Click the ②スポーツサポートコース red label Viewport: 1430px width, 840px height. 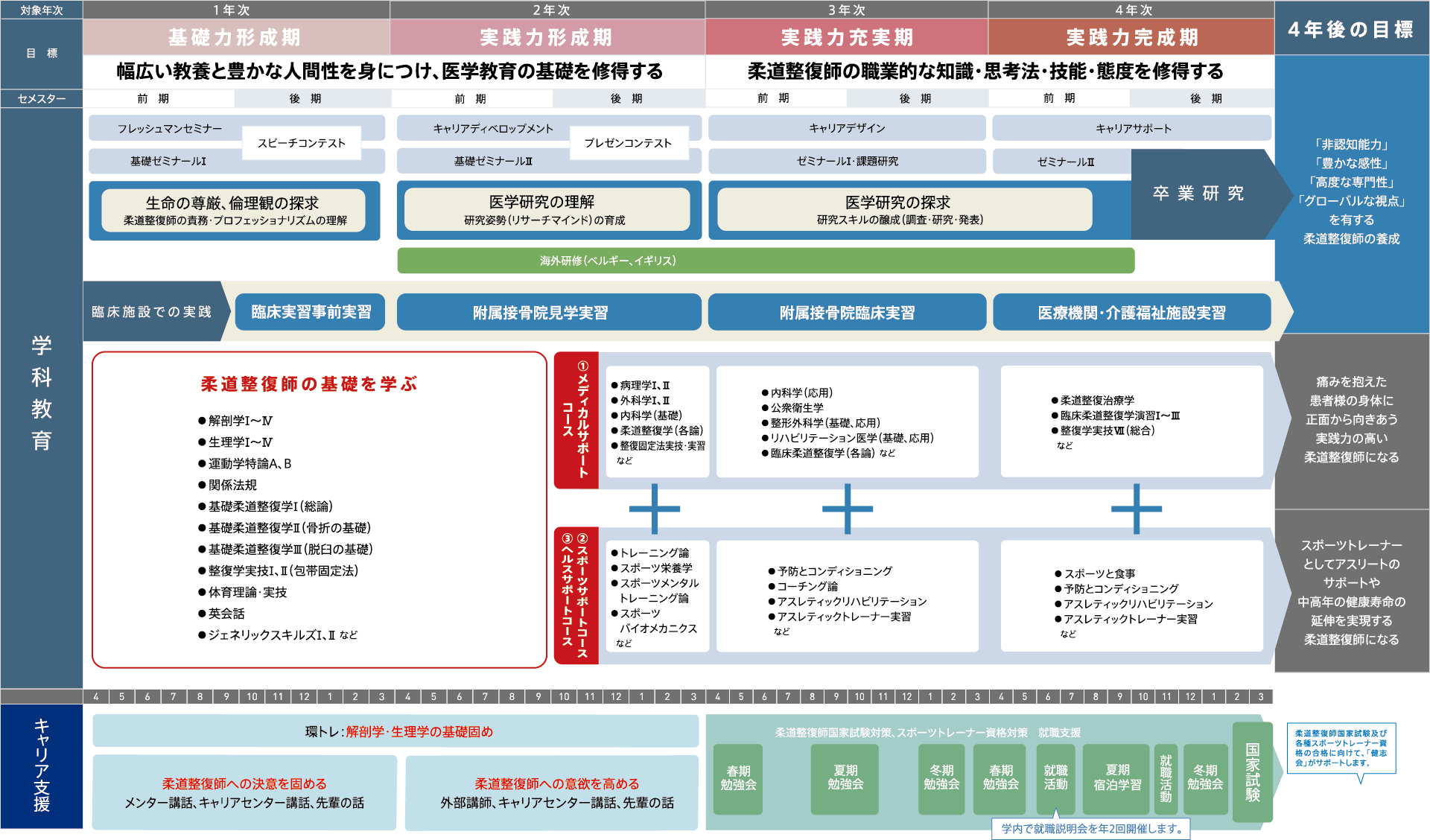point(583,596)
